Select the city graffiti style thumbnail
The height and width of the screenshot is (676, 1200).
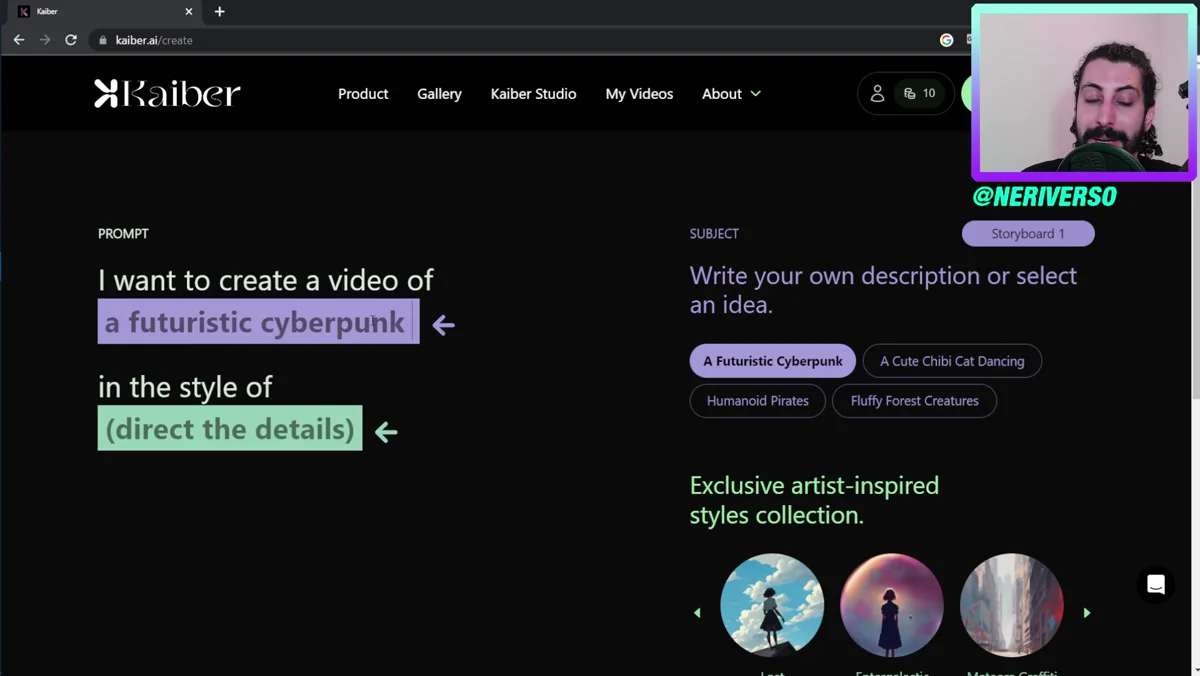pos(1011,605)
